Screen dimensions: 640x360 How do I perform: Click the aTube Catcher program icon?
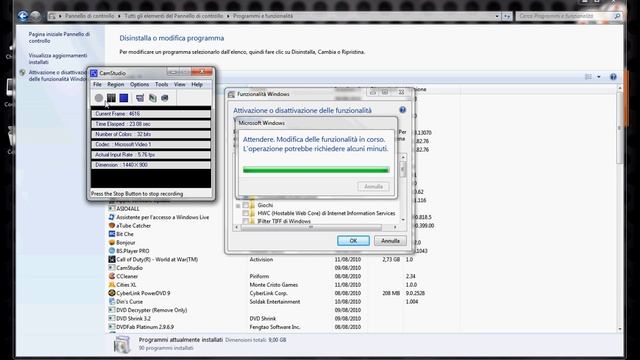pyautogui.click(x=112, y=225)
